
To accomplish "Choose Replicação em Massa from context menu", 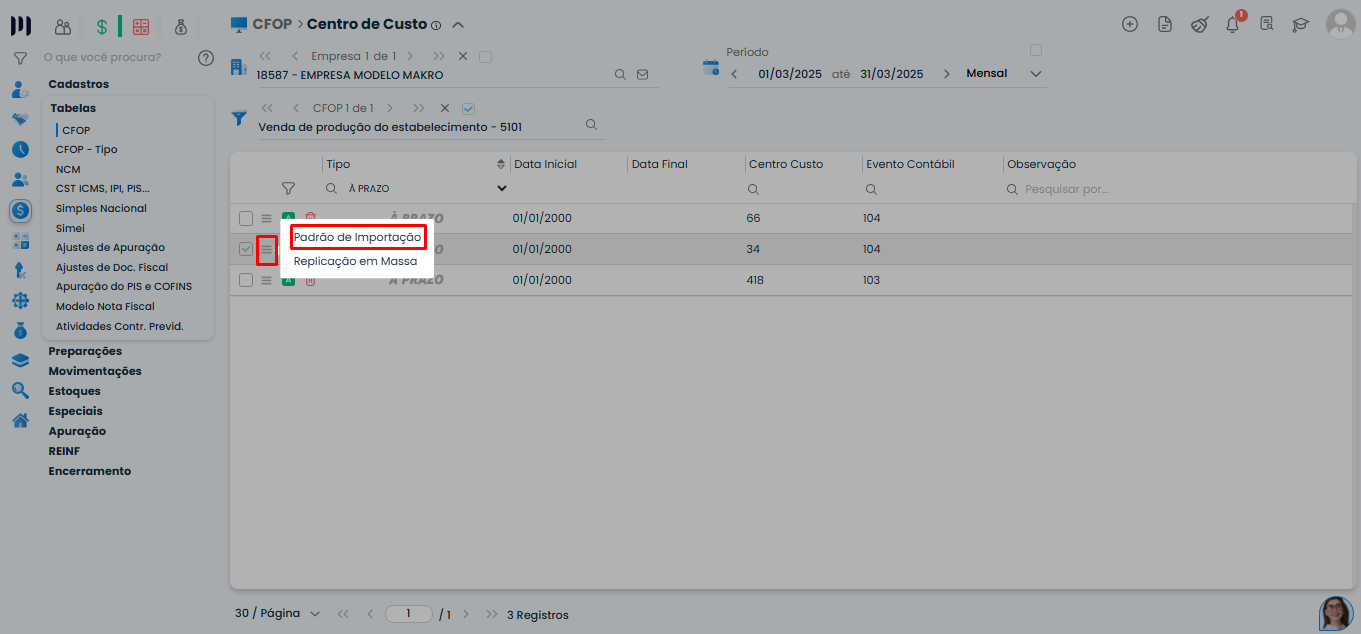I will (355, 261).
